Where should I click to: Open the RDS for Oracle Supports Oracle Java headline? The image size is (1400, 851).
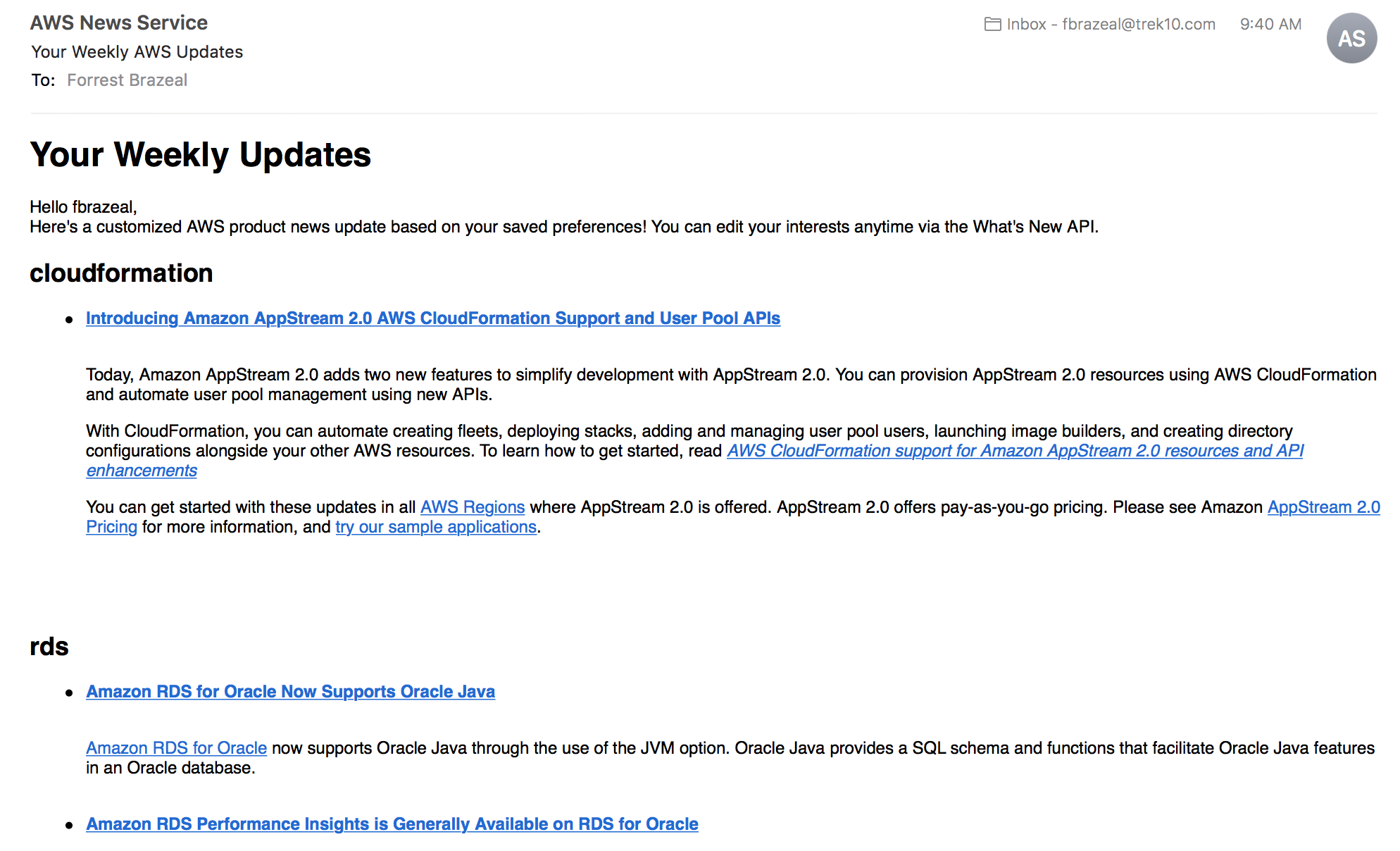coord(290,692)
